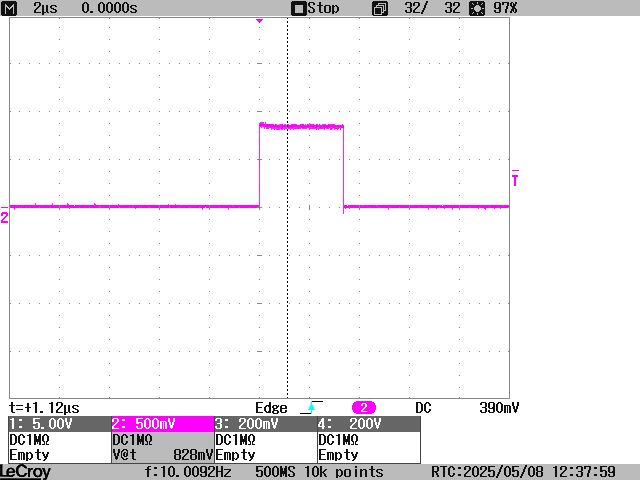Click the magenta pulse top on waveform
640x480 pixels.
pyautogui.click(x=301, y=127)
